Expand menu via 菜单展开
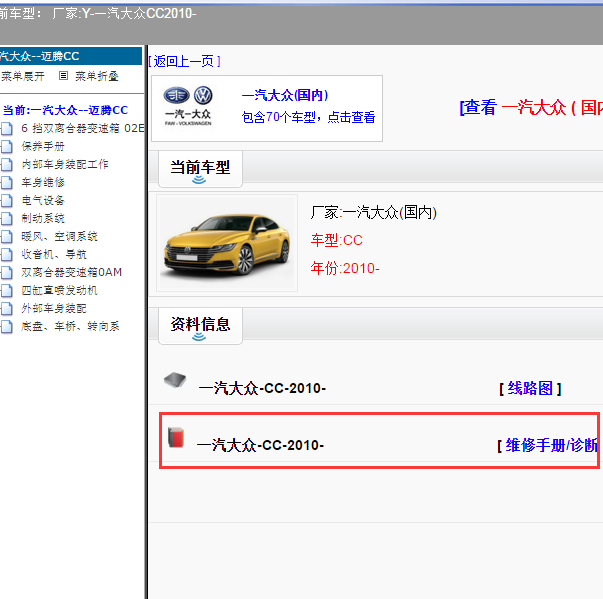The width and height of the screenshot is (603, 599). coord(23,76)
